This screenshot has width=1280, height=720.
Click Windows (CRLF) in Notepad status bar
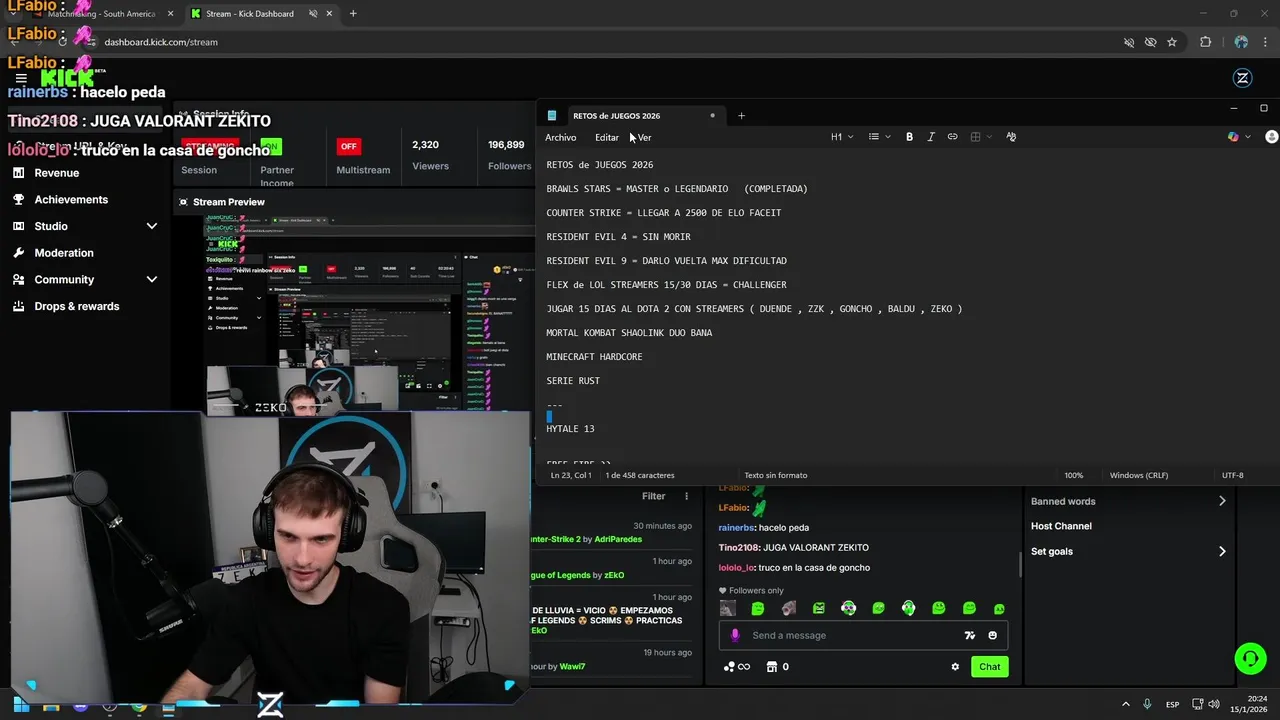[1139, 475]
